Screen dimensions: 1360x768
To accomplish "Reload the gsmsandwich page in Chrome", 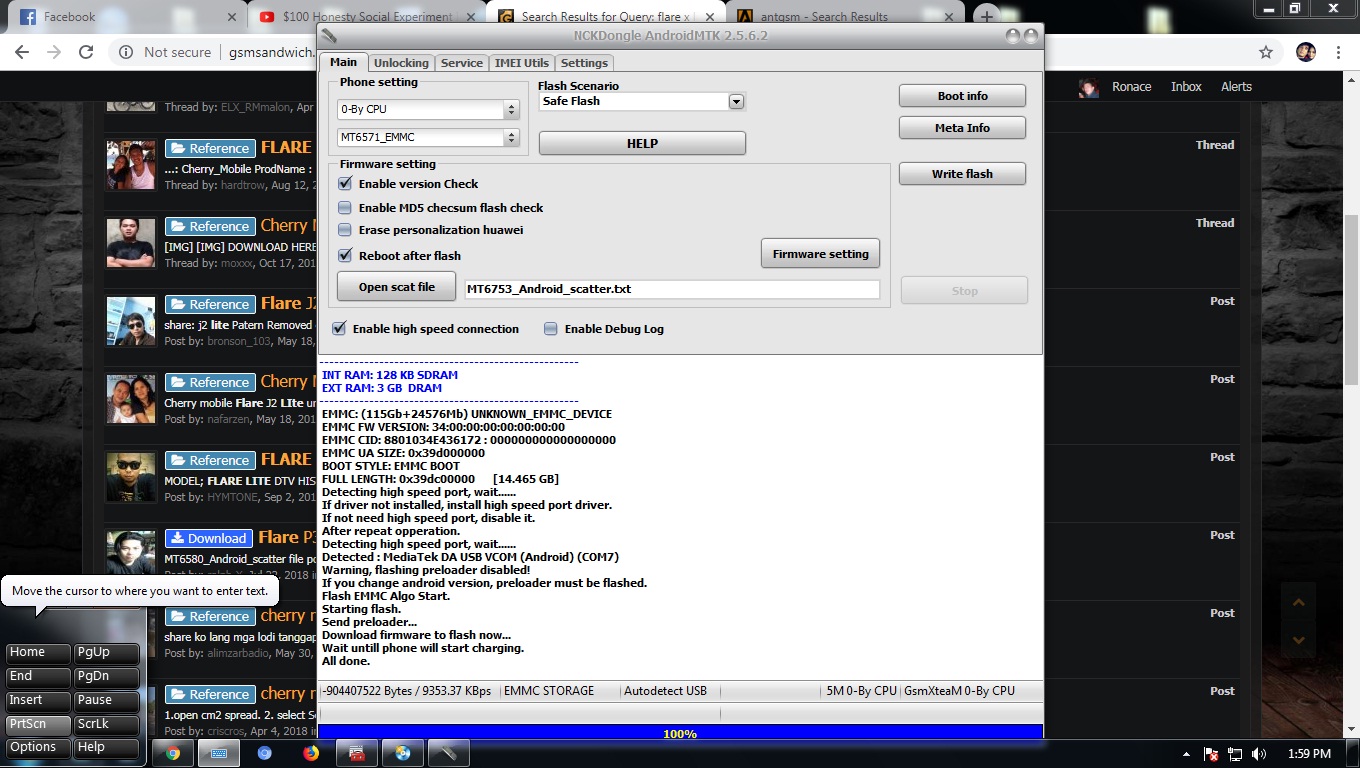I will tap(86, 52).
